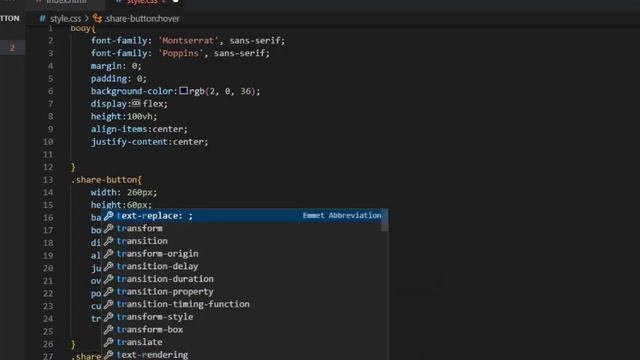Choose transform-box suggestion
The height and width of the screenshot is (360, 640).
244,329
